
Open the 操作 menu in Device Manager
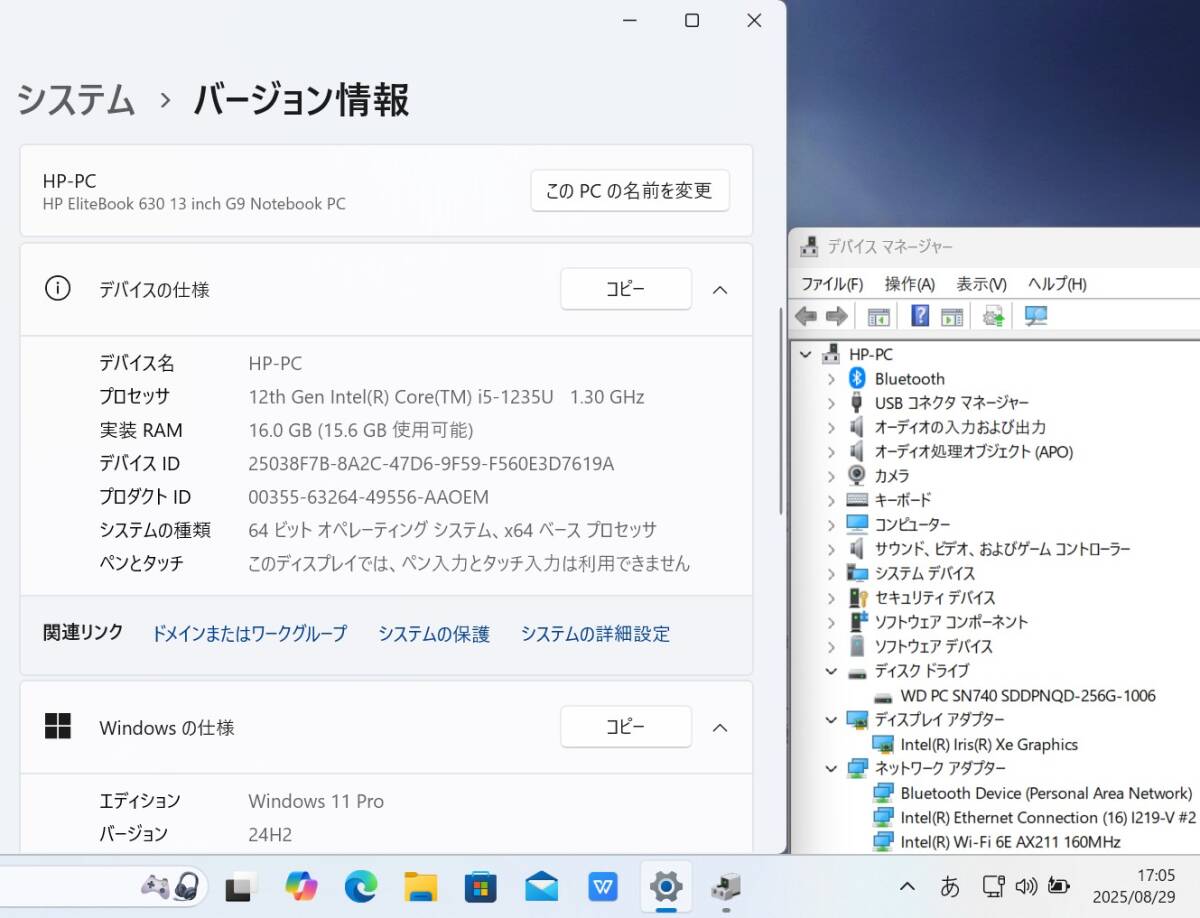(x=909, y=283)
